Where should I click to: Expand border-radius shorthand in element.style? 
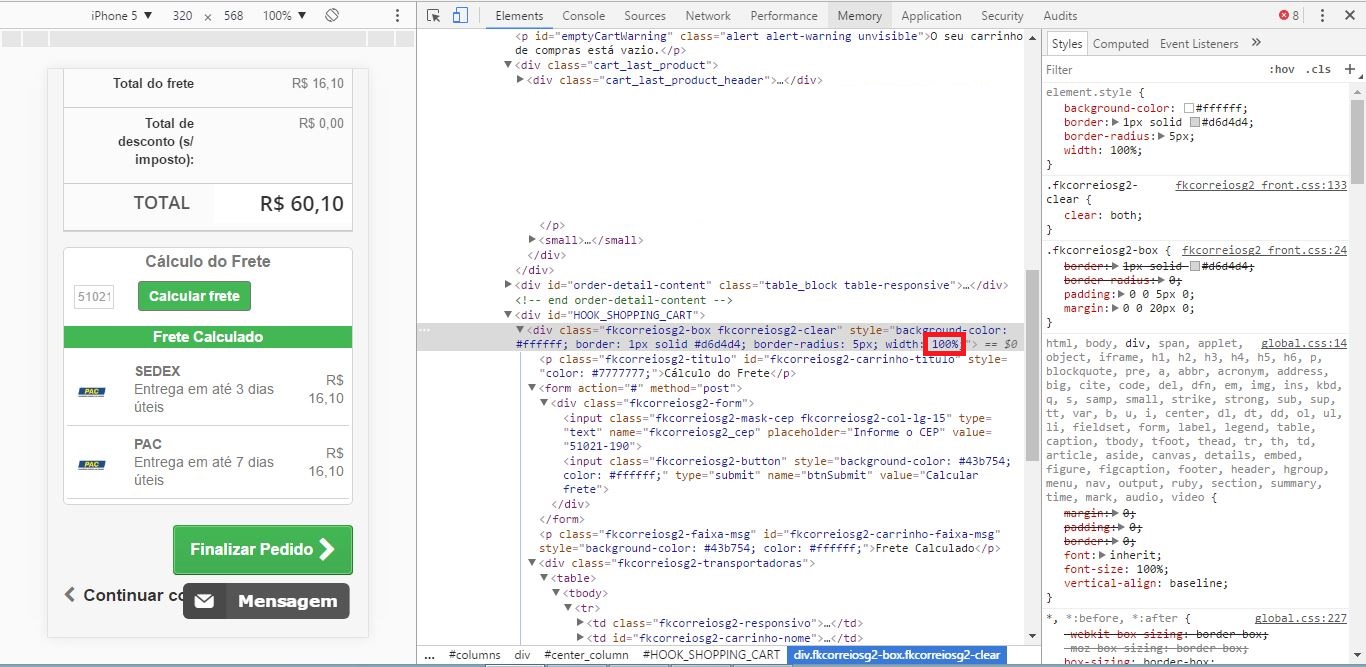point(1162,137)
